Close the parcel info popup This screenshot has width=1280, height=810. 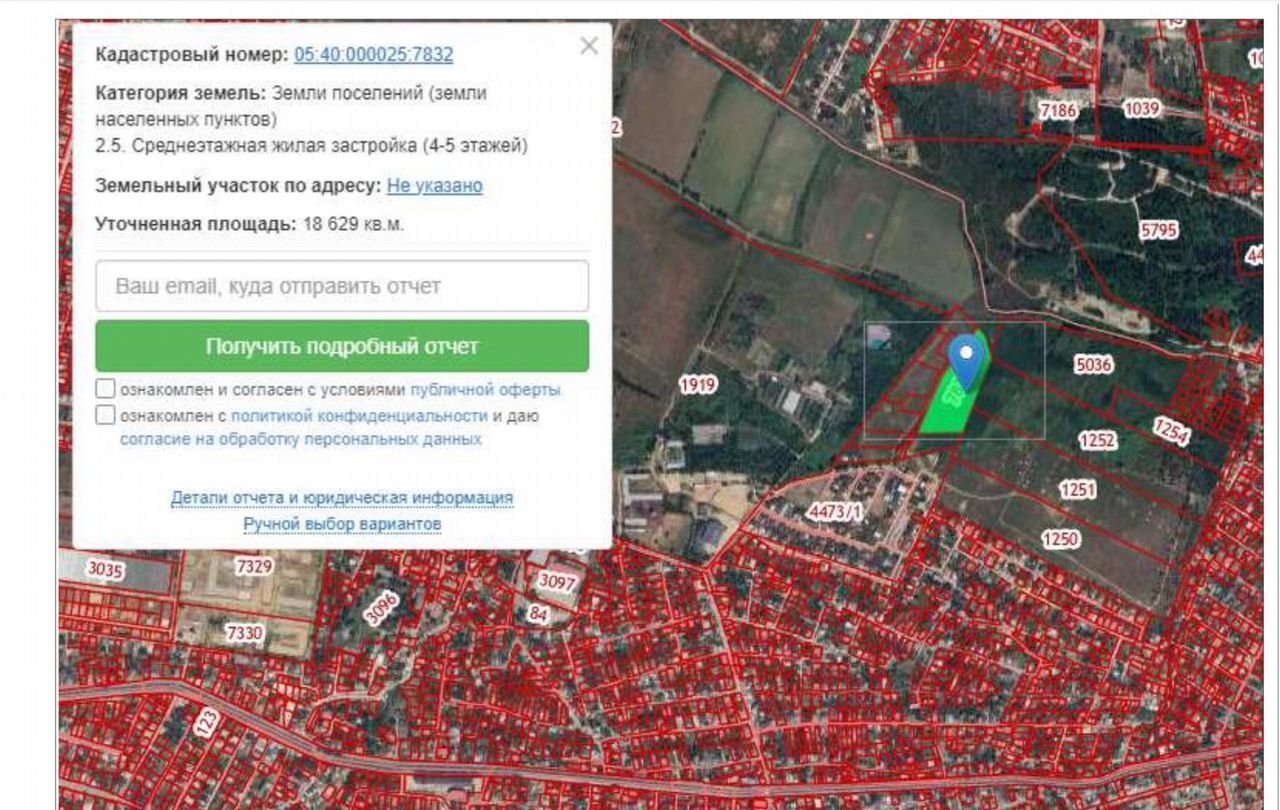pyautogui.click(x=589, y=46)
